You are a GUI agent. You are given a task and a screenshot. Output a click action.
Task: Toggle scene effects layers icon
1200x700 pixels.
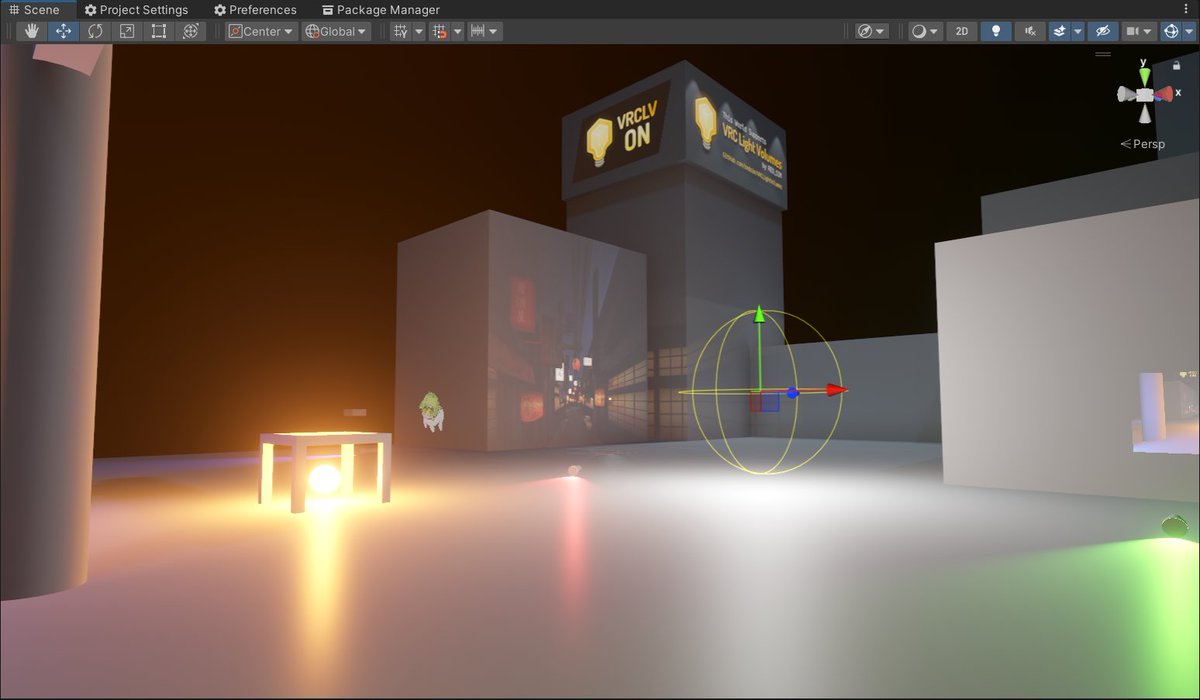tap(1060, 31)
